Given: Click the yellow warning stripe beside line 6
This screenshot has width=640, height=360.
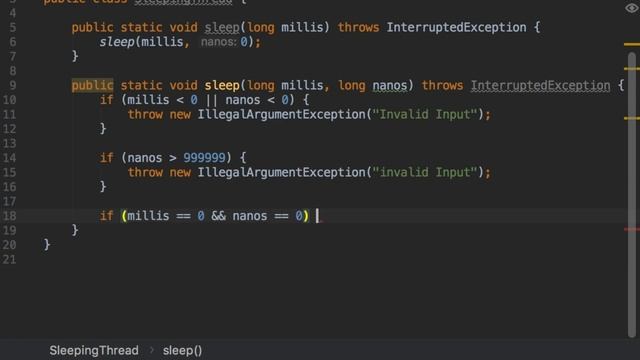Looking at the screenshot, I should 631,44.
